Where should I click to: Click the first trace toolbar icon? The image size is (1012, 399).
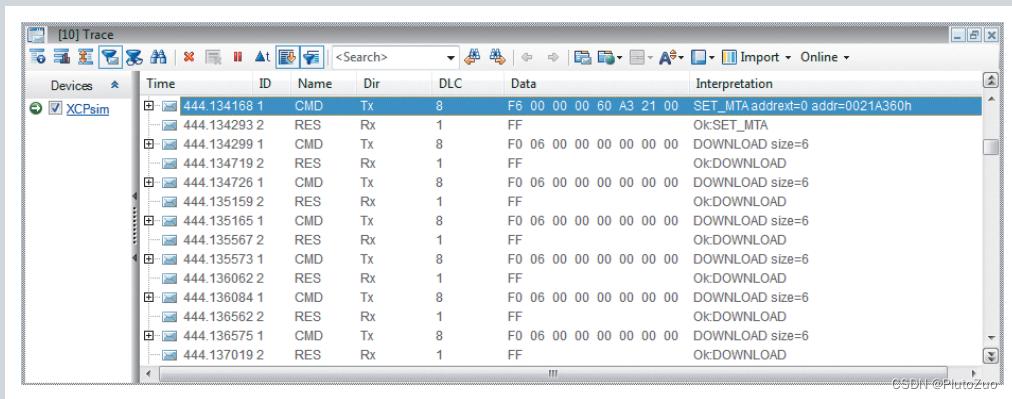(x=37, y=57)
